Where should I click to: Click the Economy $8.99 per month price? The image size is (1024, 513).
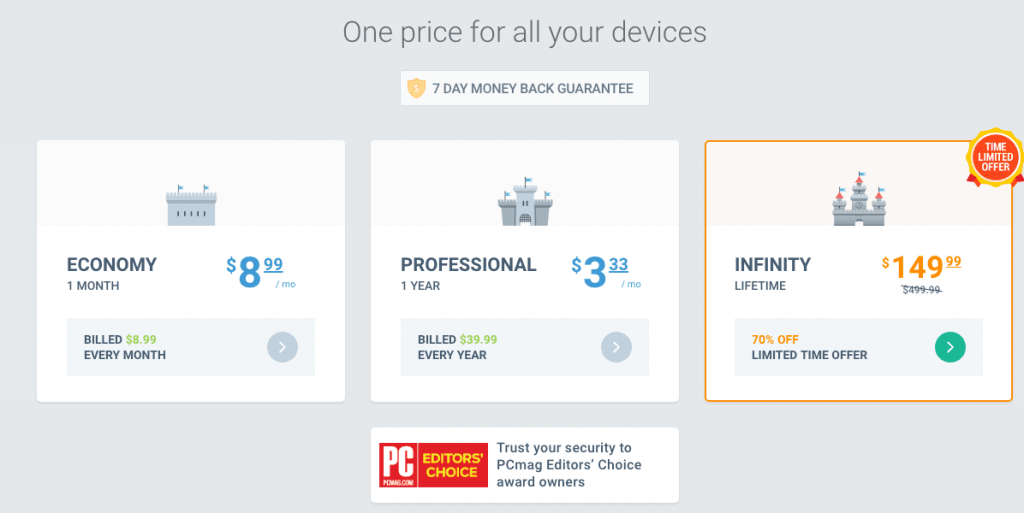(x=260, y=271)
